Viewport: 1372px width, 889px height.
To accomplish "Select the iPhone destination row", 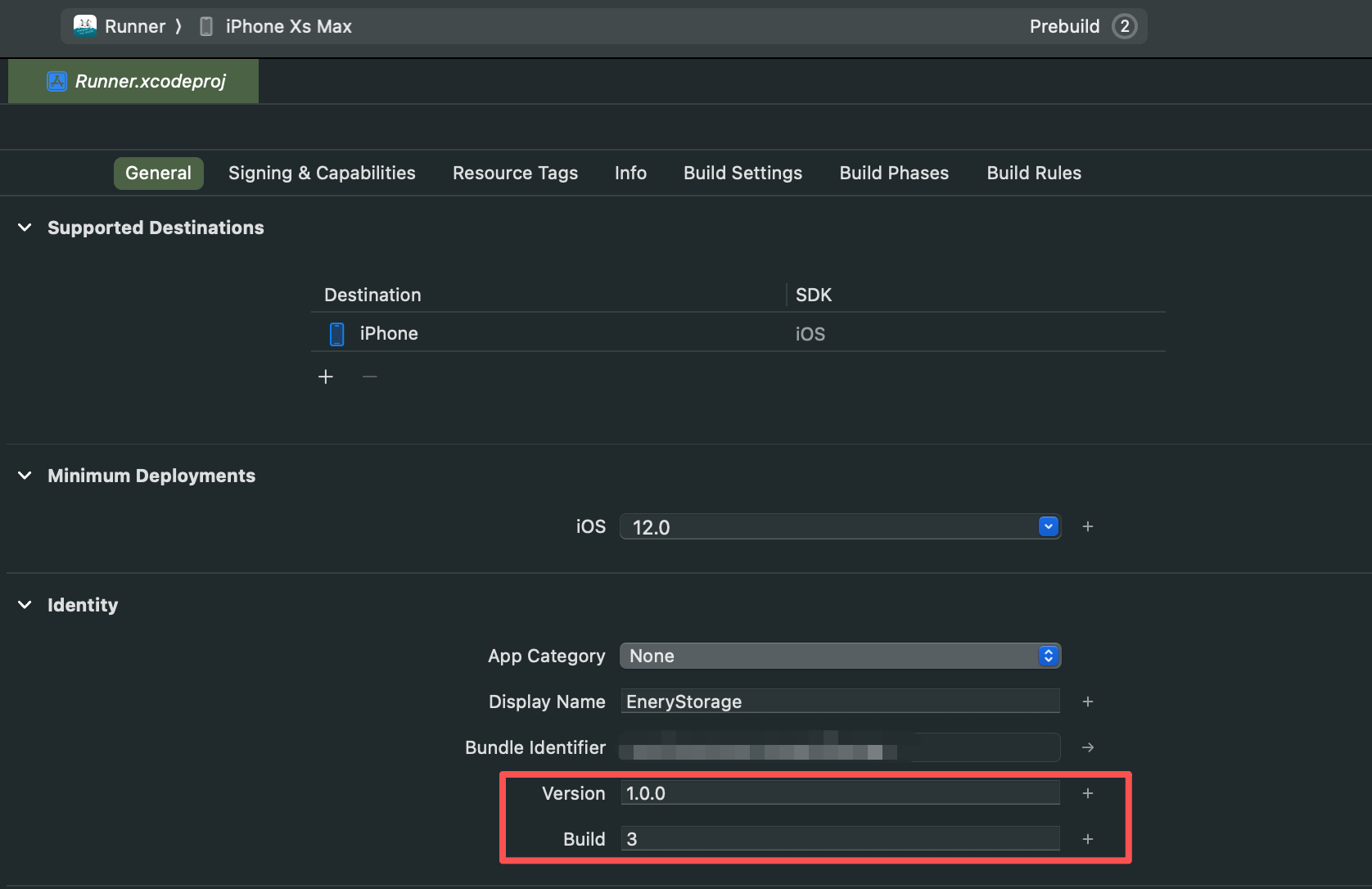I will tap(738, 333).
